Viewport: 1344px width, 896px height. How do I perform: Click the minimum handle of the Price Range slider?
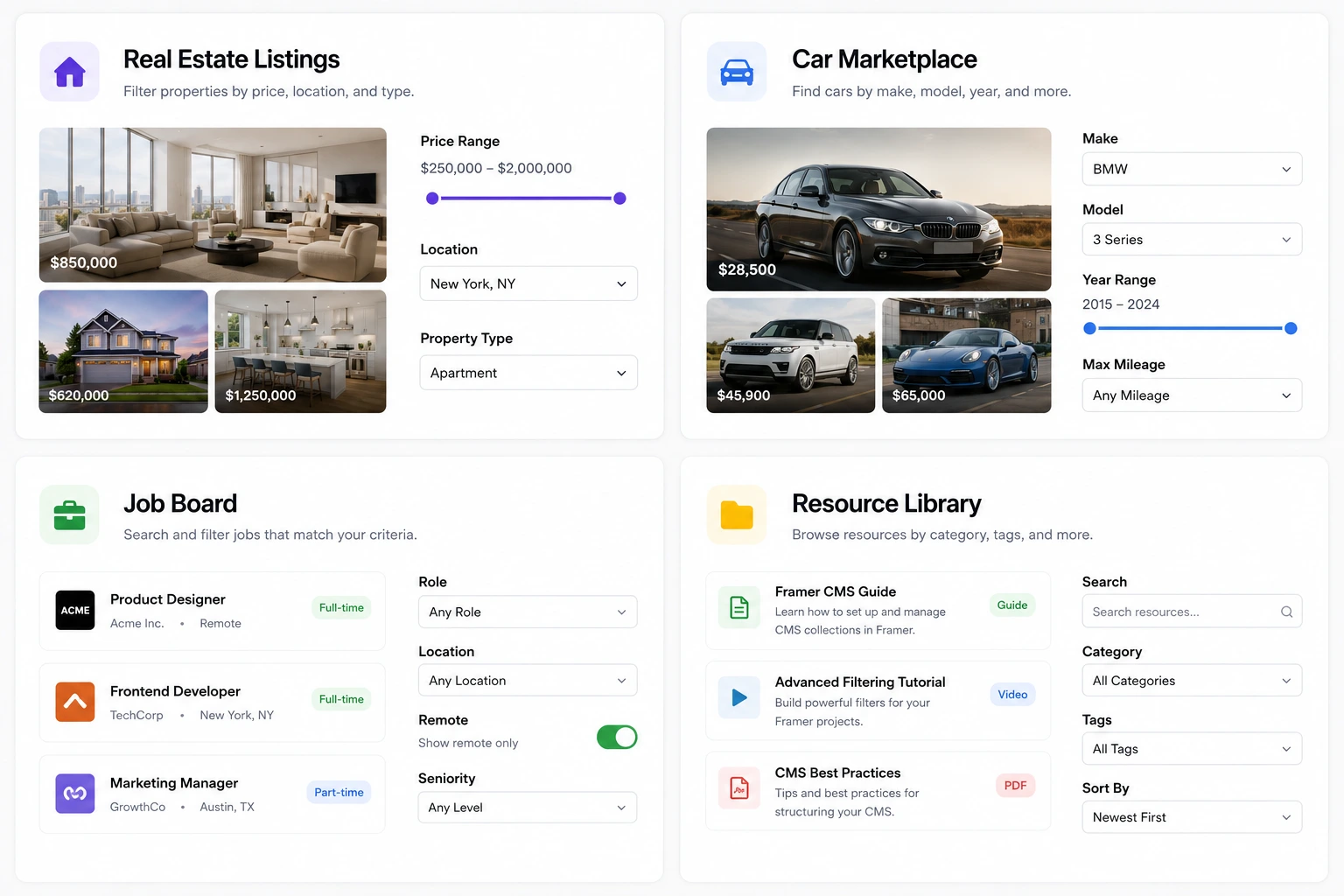[x=432, y=199]
